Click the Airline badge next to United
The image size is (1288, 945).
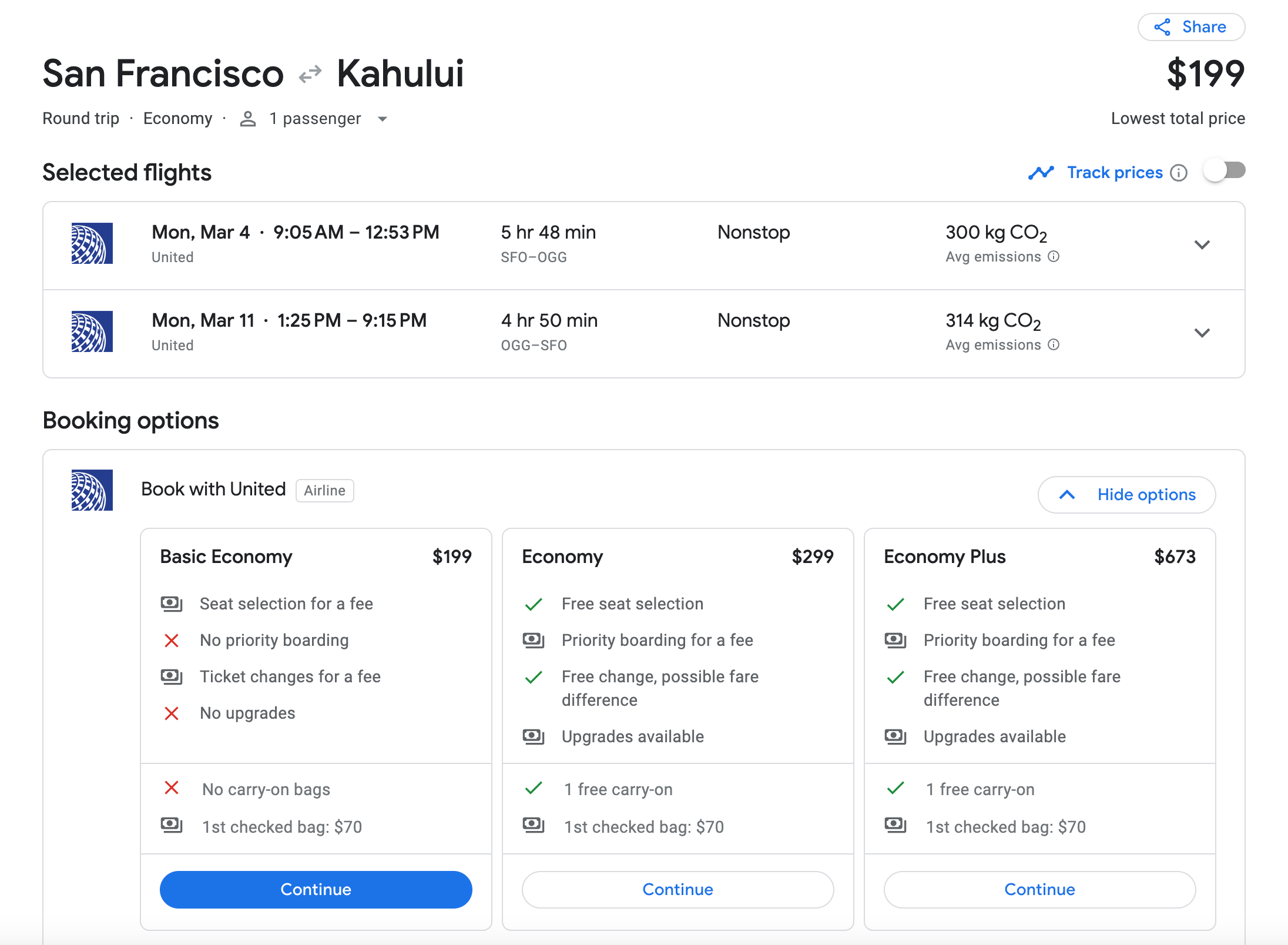(x=324, y=491)
